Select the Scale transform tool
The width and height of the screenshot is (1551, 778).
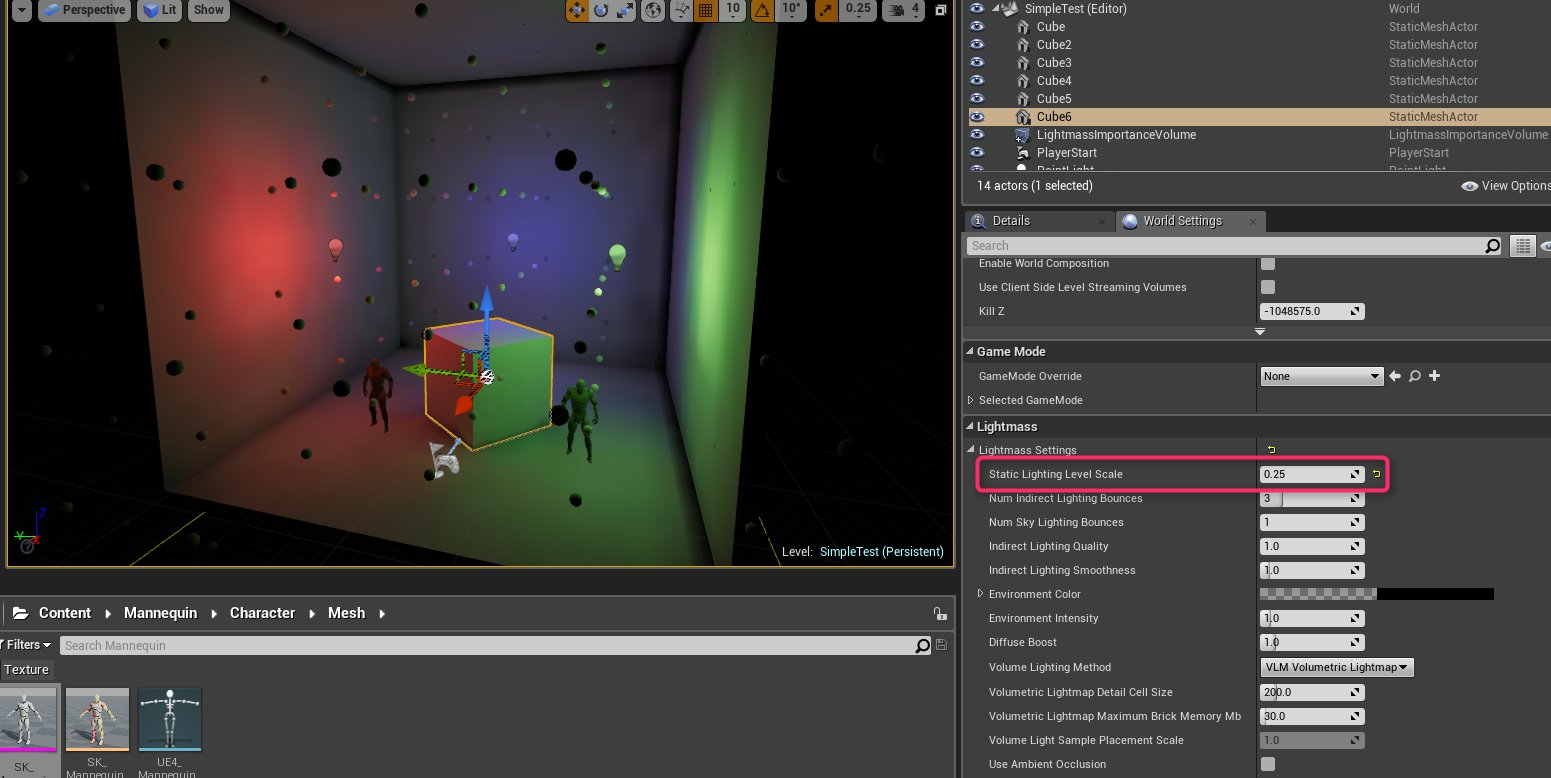point(626,10)
